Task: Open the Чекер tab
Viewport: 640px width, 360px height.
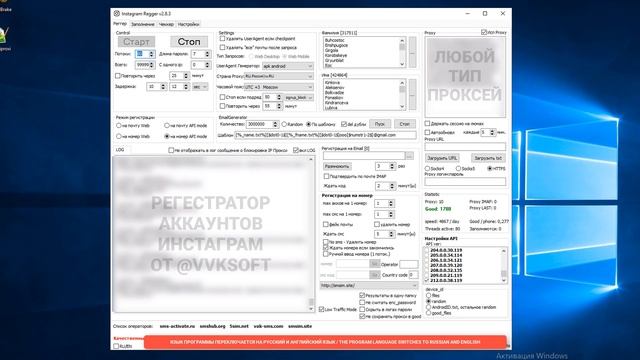Action: click(x=166, y=24)
